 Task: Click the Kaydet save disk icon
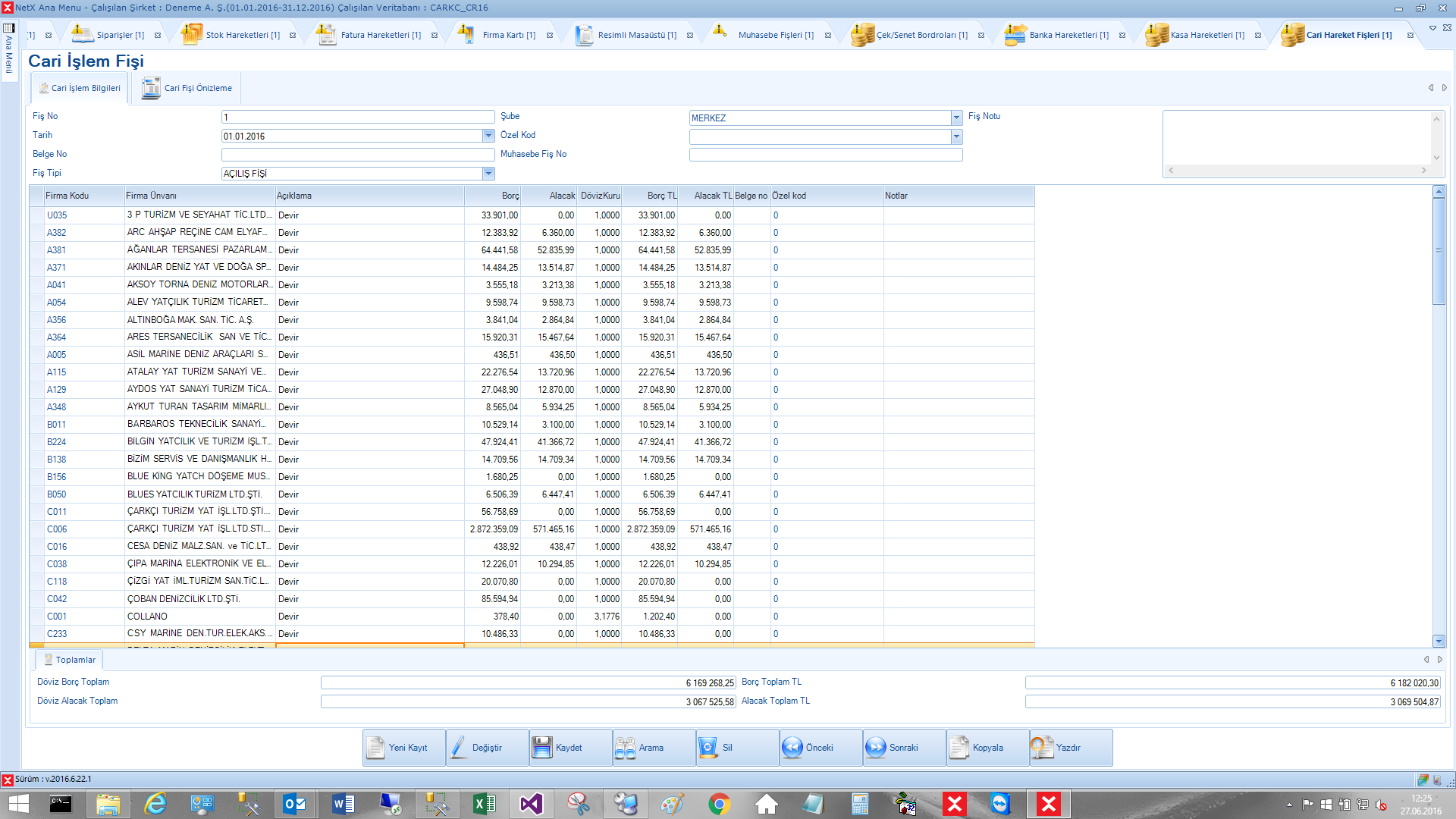[542, 748]
